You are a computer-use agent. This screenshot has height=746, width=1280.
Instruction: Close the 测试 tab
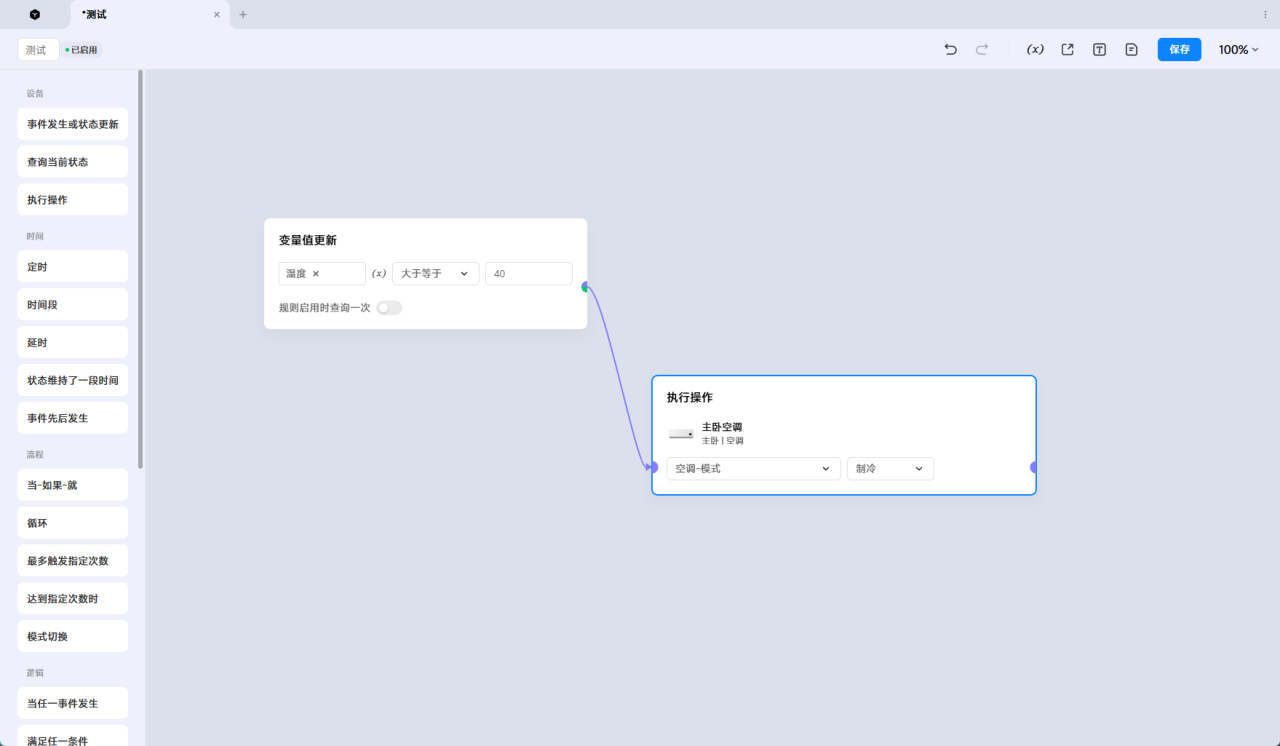[217, 15]
